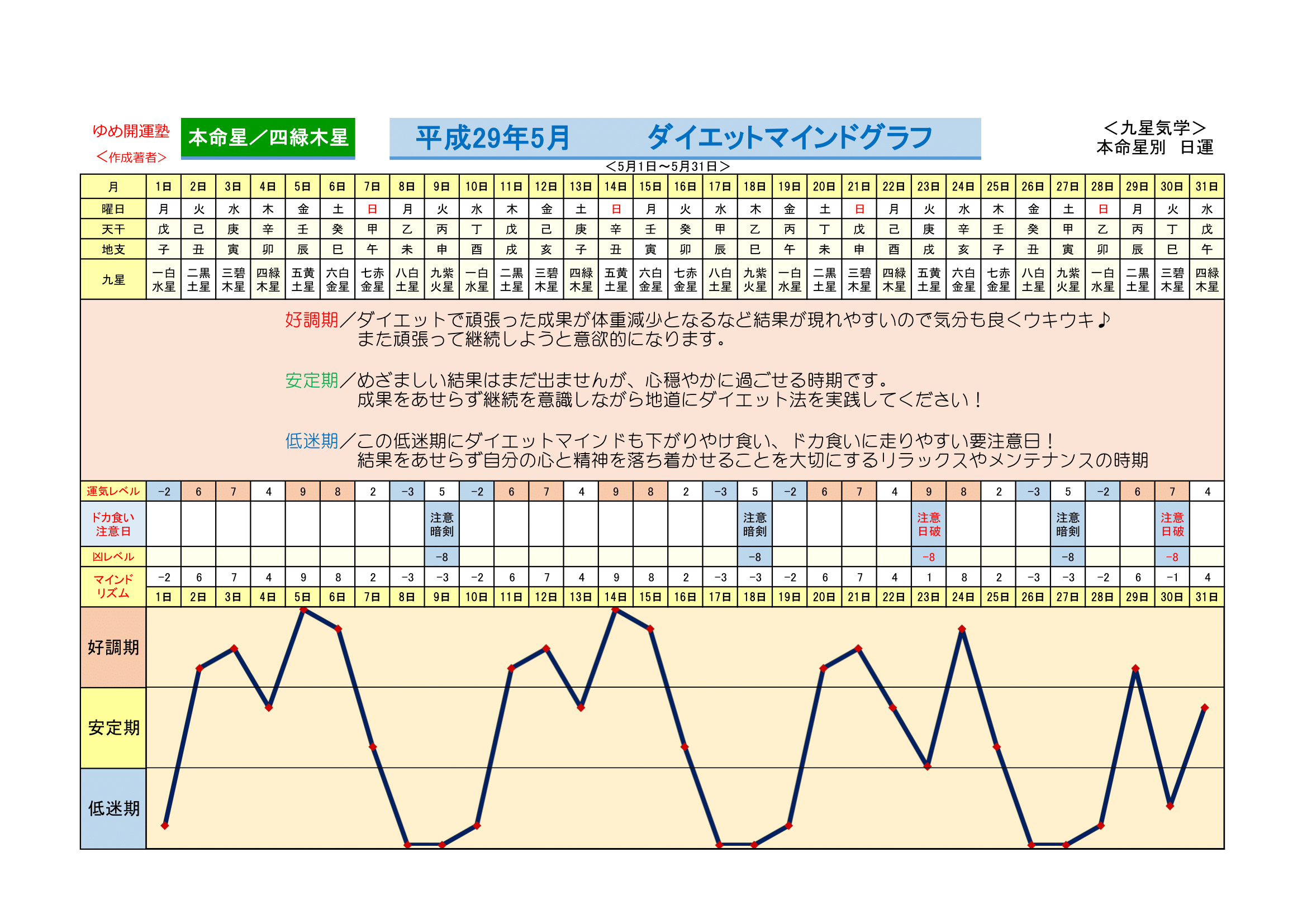Click the green 本命星／四緑木星 label
This screenshot has height=924, width=1307.
point(268,137)
